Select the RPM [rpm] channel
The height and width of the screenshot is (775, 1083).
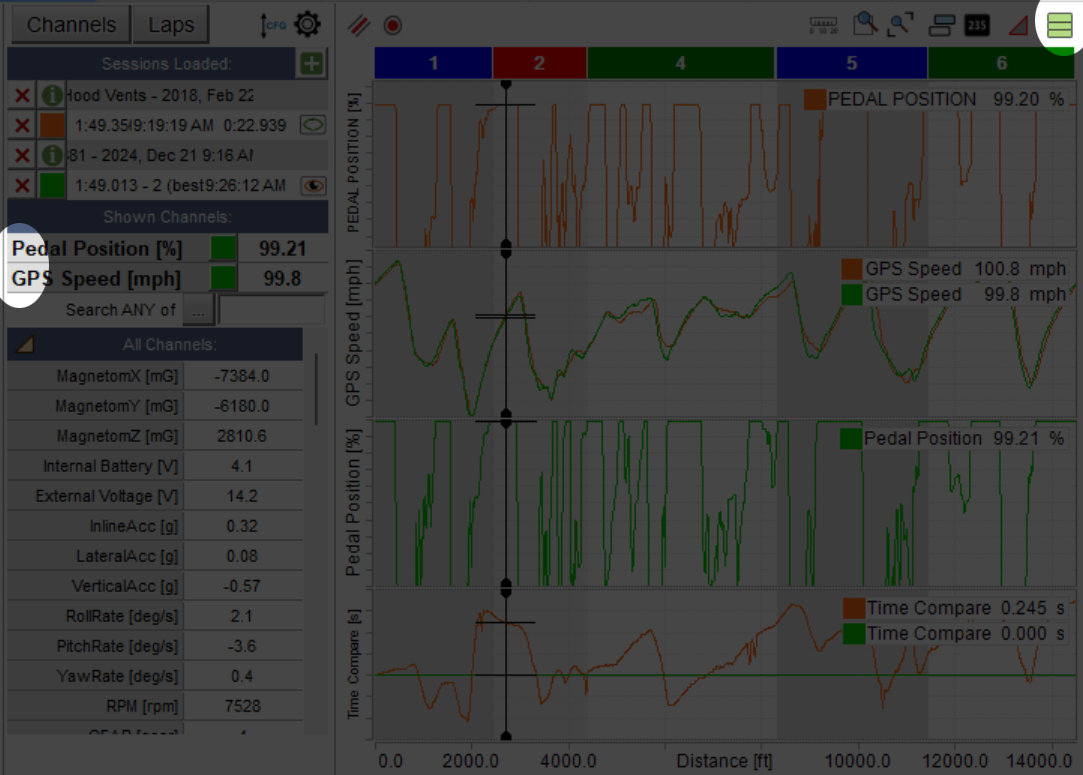155,707
